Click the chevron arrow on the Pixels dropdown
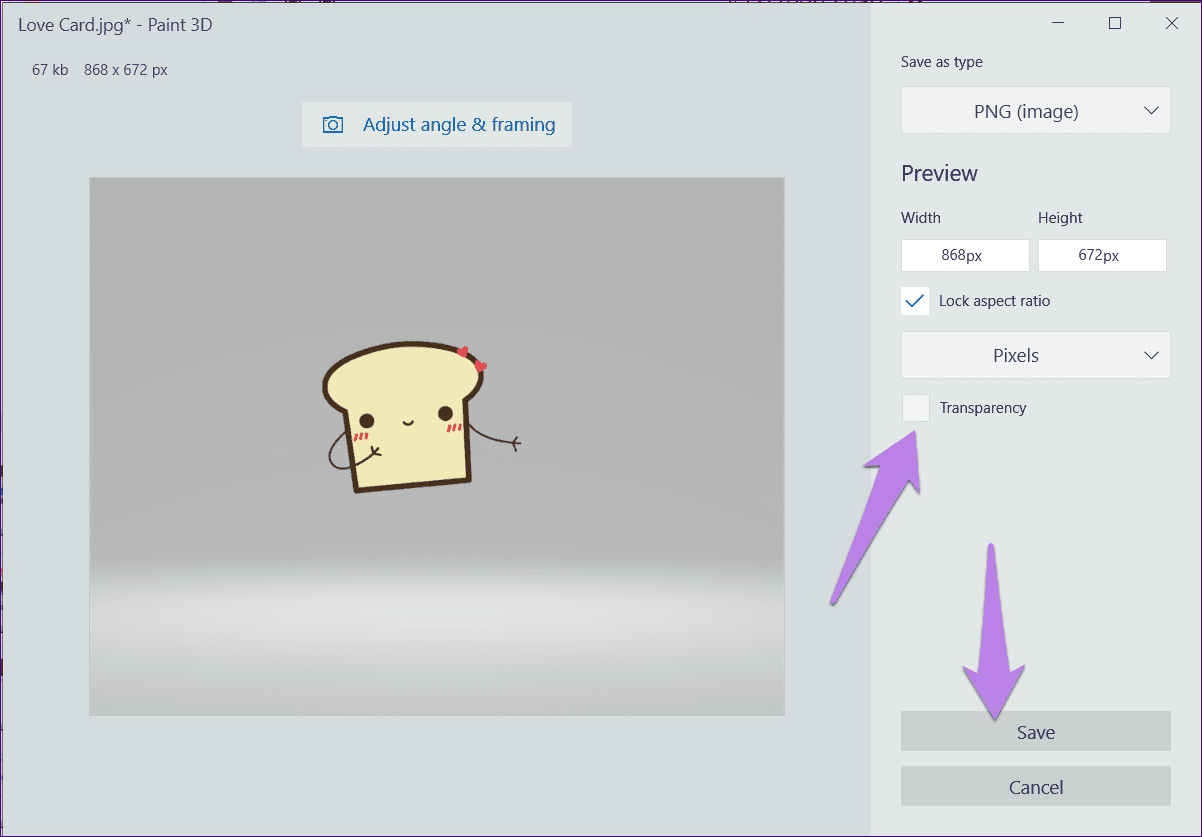Viewport: 1202px width, 837px height. click(1151, 355)
